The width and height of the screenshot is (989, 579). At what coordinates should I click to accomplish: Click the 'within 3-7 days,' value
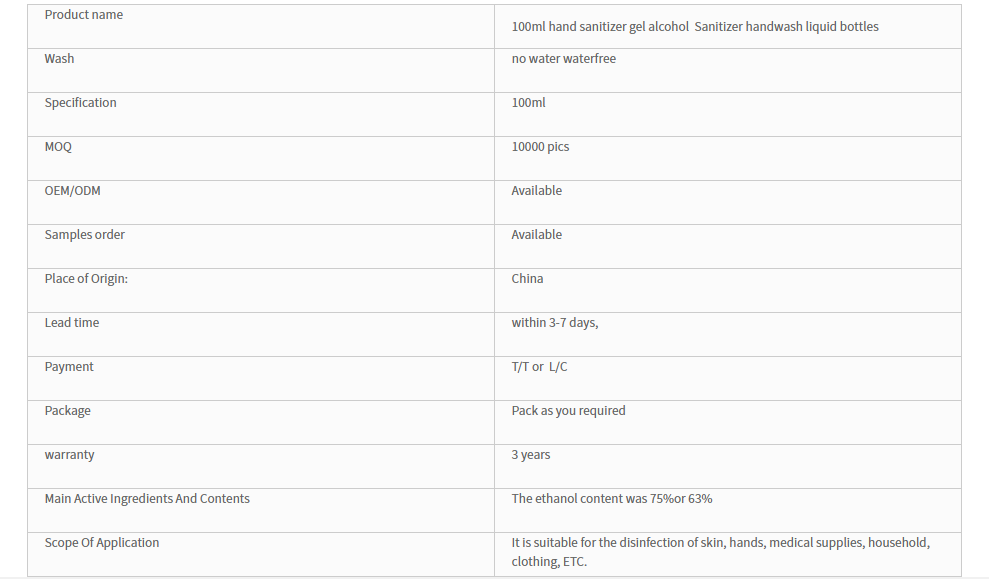[554, 323]
